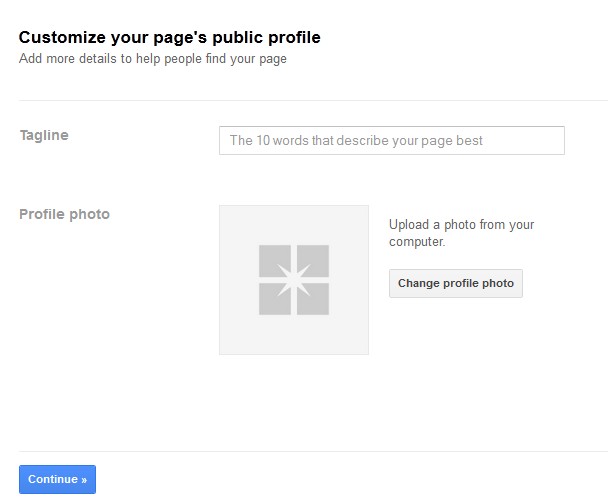
Task: Click the "Tagline" field label
Action: pos(44,135)
